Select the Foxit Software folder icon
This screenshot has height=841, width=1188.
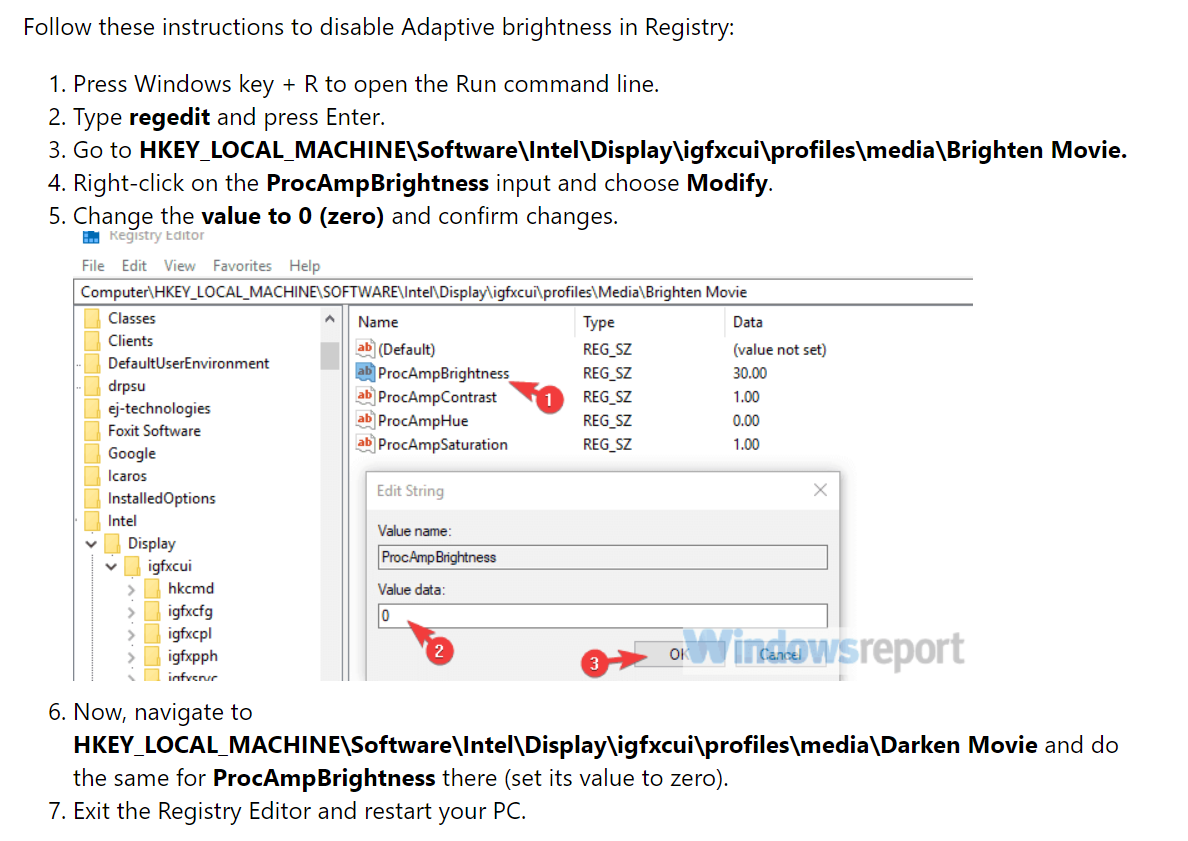92,431
